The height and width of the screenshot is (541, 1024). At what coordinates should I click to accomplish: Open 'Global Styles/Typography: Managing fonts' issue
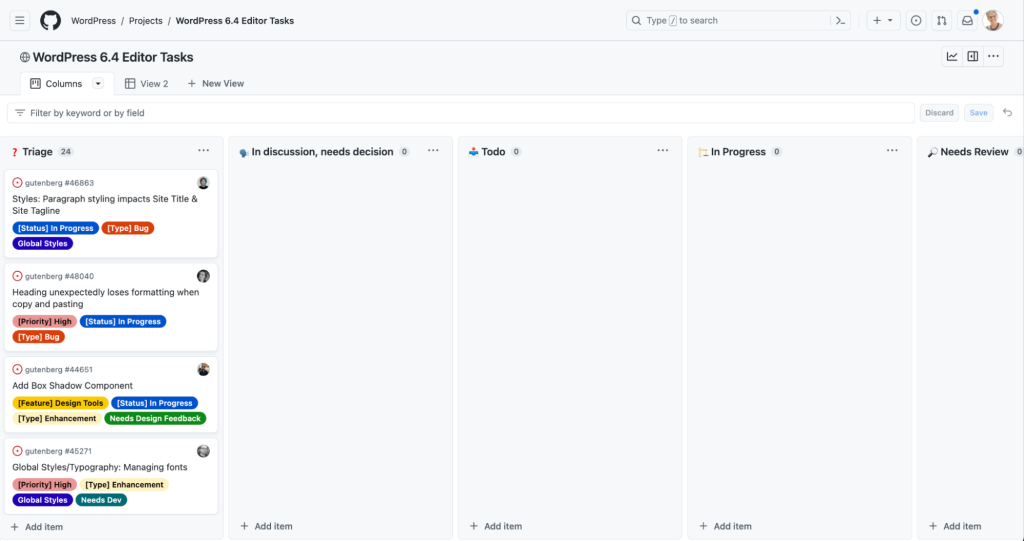click(x=100, y=467)
